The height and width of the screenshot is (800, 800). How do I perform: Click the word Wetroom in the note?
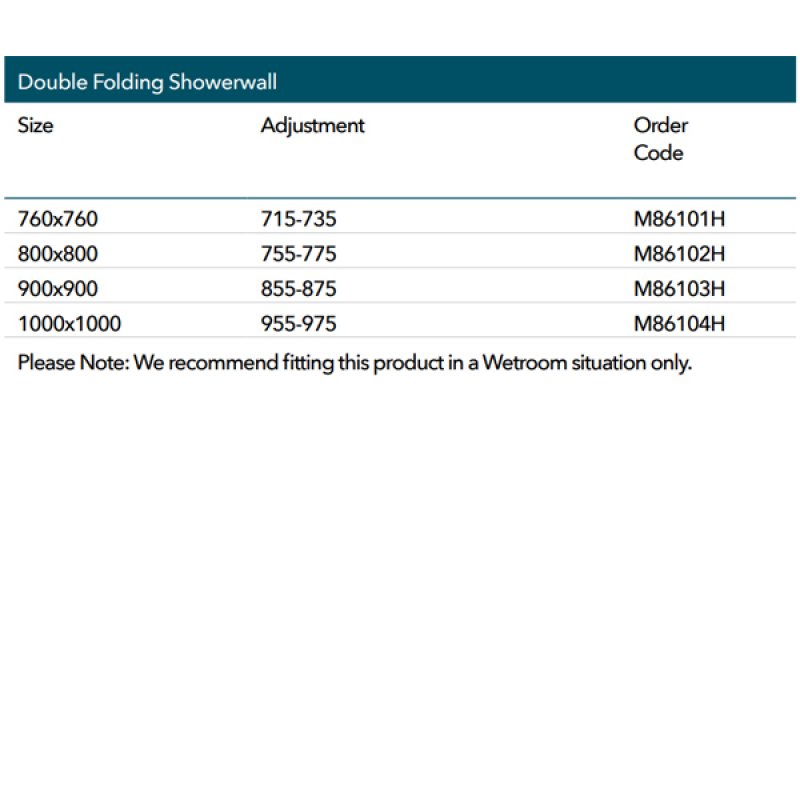(x=524, y=363)
